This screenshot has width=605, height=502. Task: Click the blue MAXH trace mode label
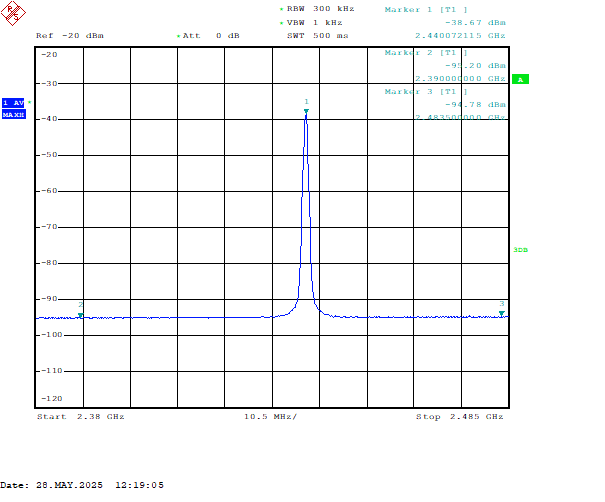[x=14, y=115]
